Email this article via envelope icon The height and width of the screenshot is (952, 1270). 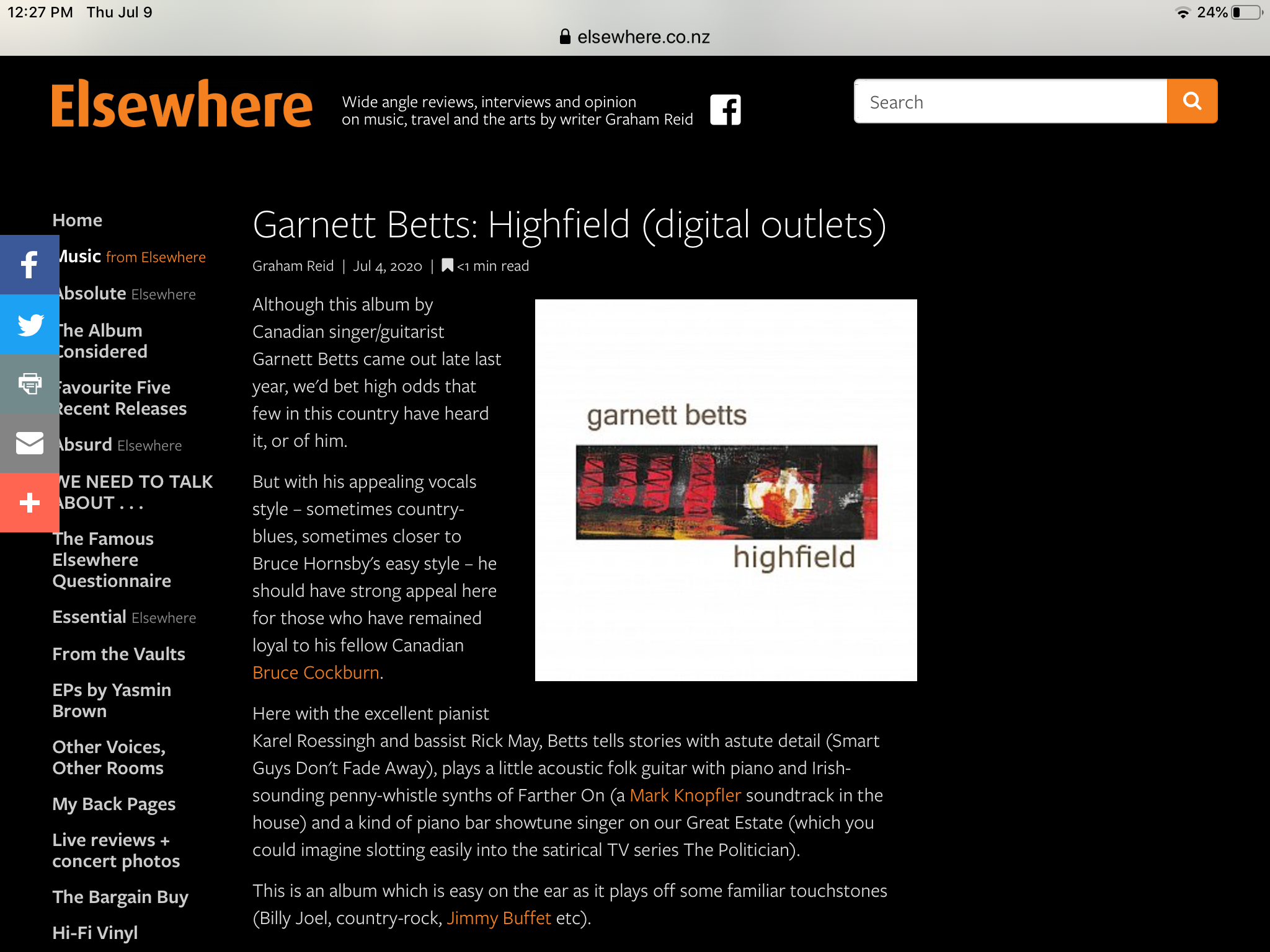coord(29,443)
